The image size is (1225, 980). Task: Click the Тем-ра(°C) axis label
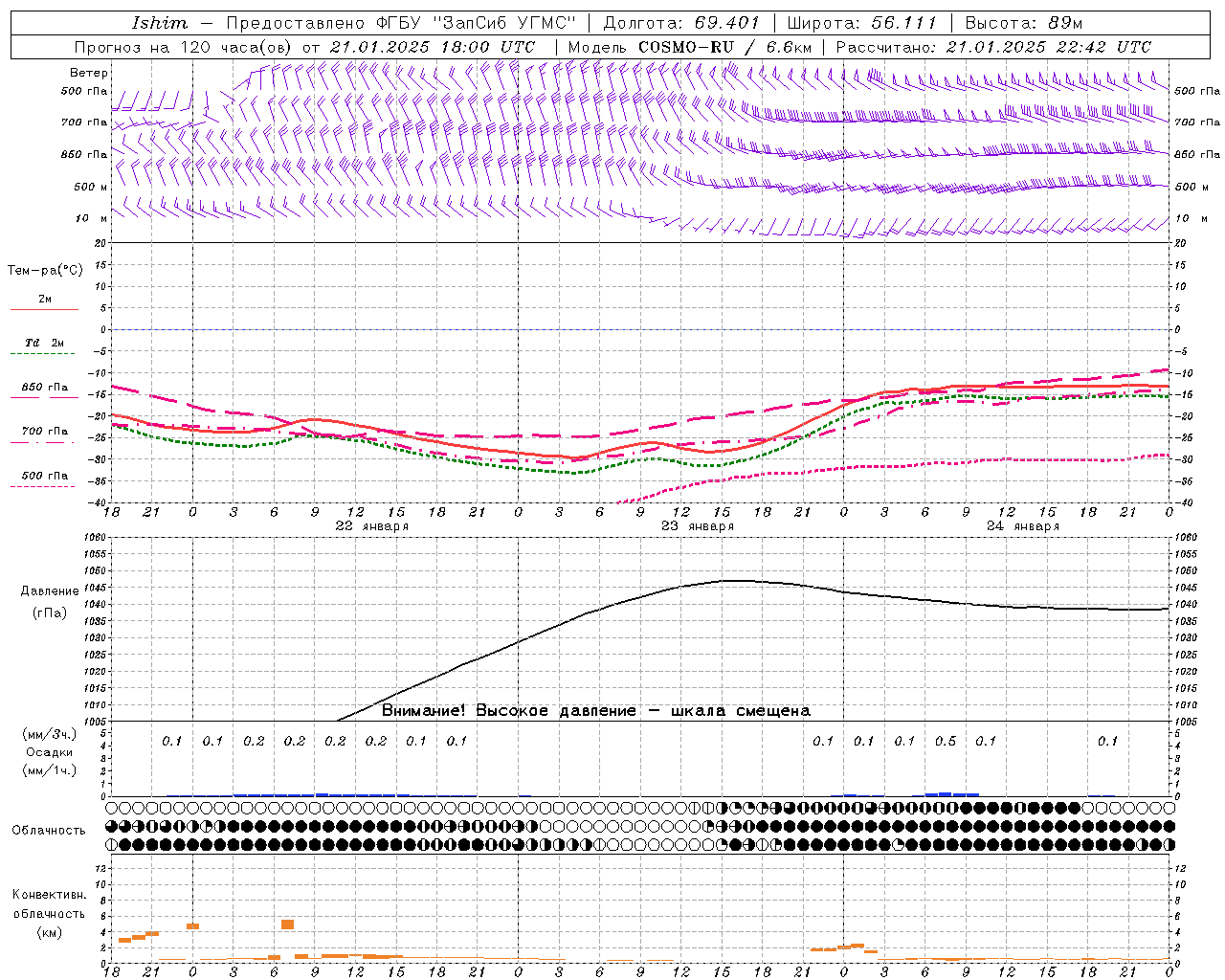pyautogui.click(x=45, y=271)
